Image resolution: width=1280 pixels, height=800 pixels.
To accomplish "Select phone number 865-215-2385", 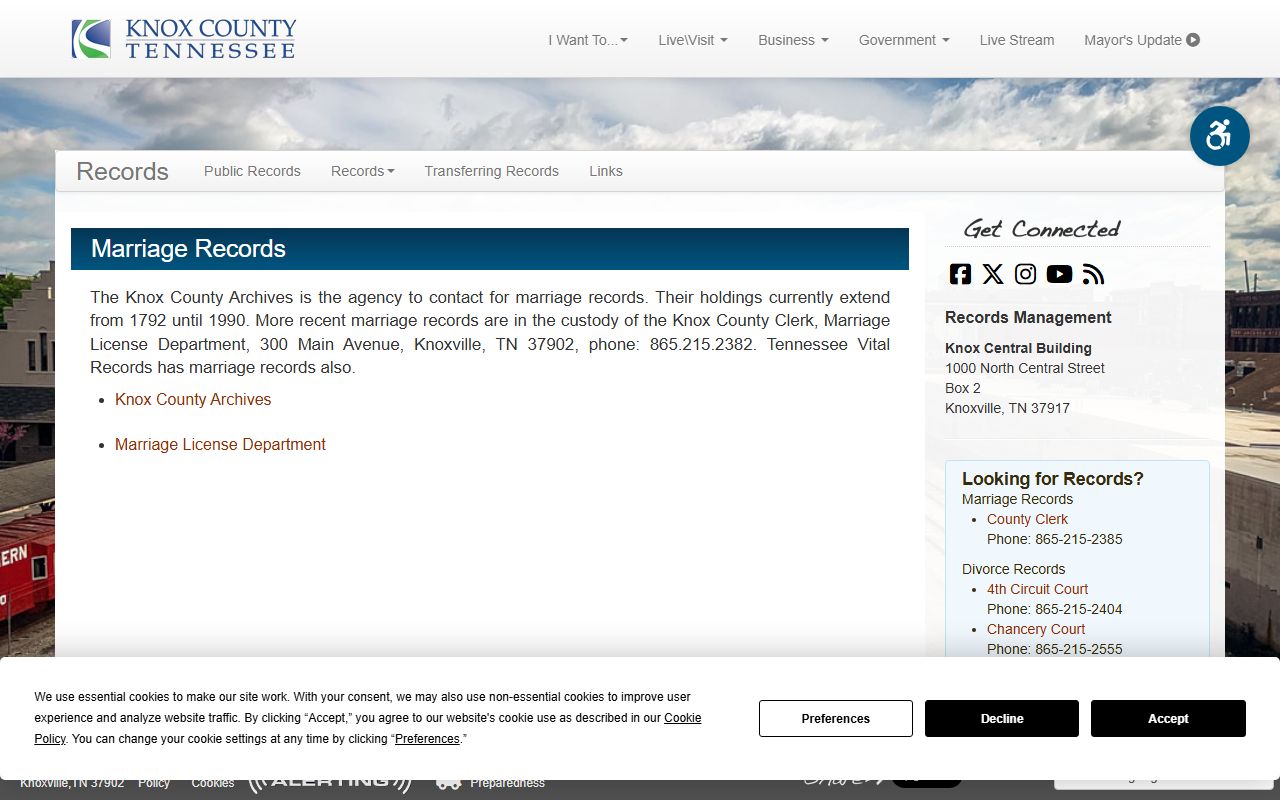I will (x=1079, y=539).
